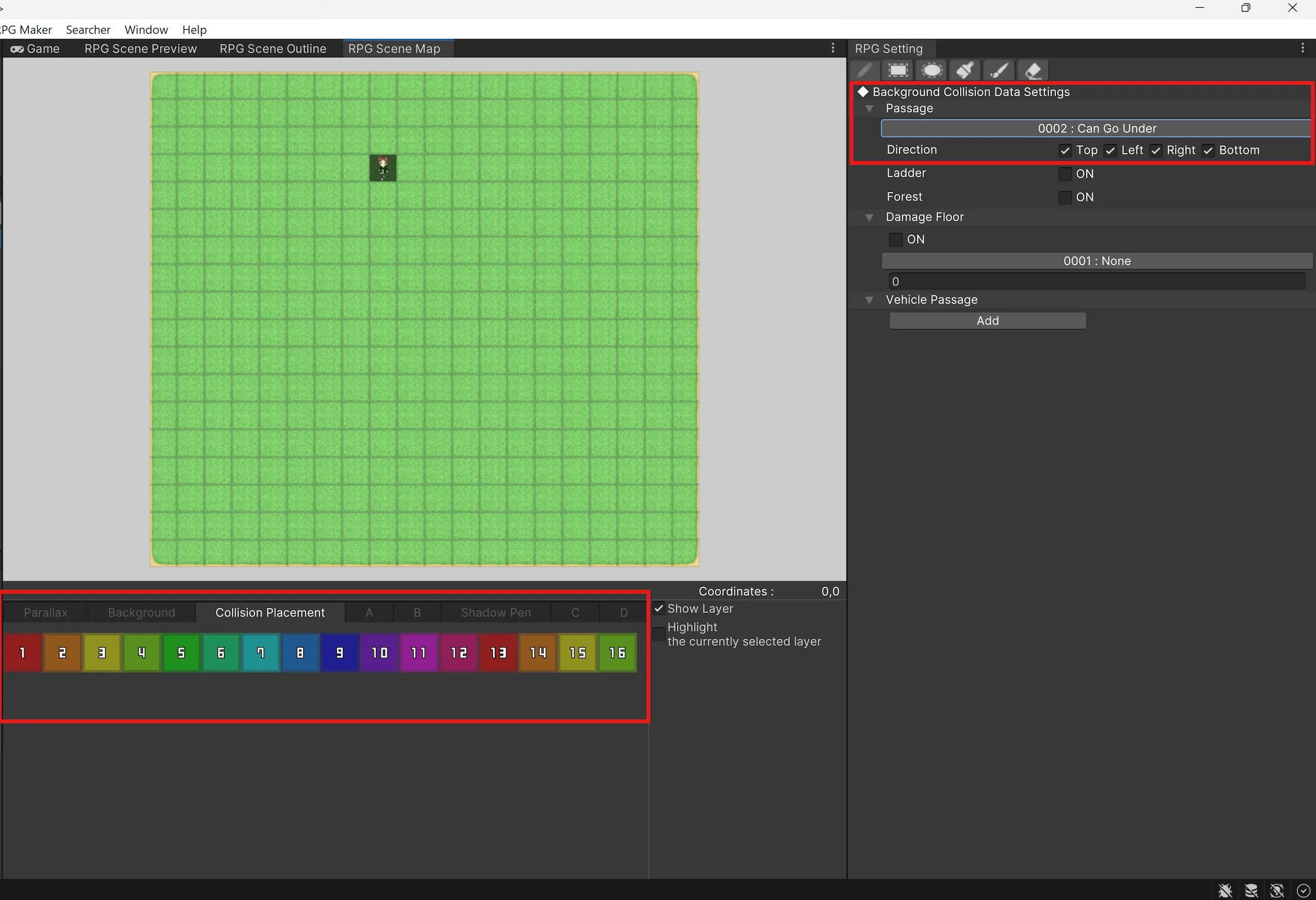The width and height of the screenshot is (1316, 900).
Task: Click the debugger bug icon in status bar
Action: pyautogui.click(x=1225, y=891)
